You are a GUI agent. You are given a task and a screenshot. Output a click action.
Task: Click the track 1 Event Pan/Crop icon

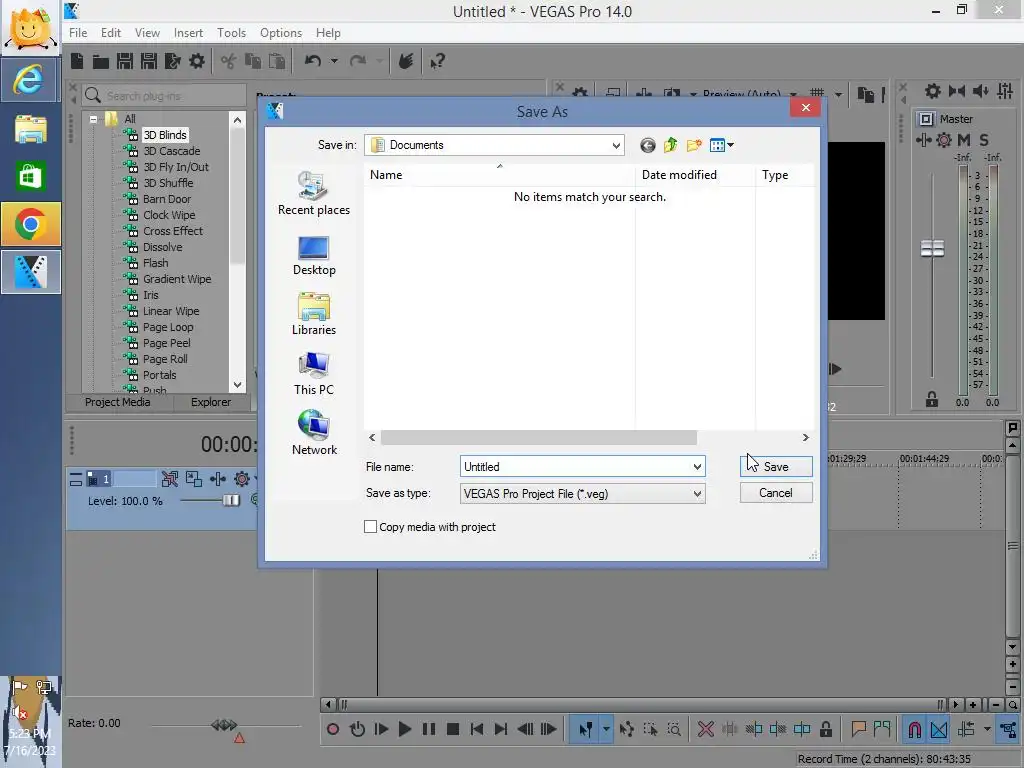click(x=193, y=479)
